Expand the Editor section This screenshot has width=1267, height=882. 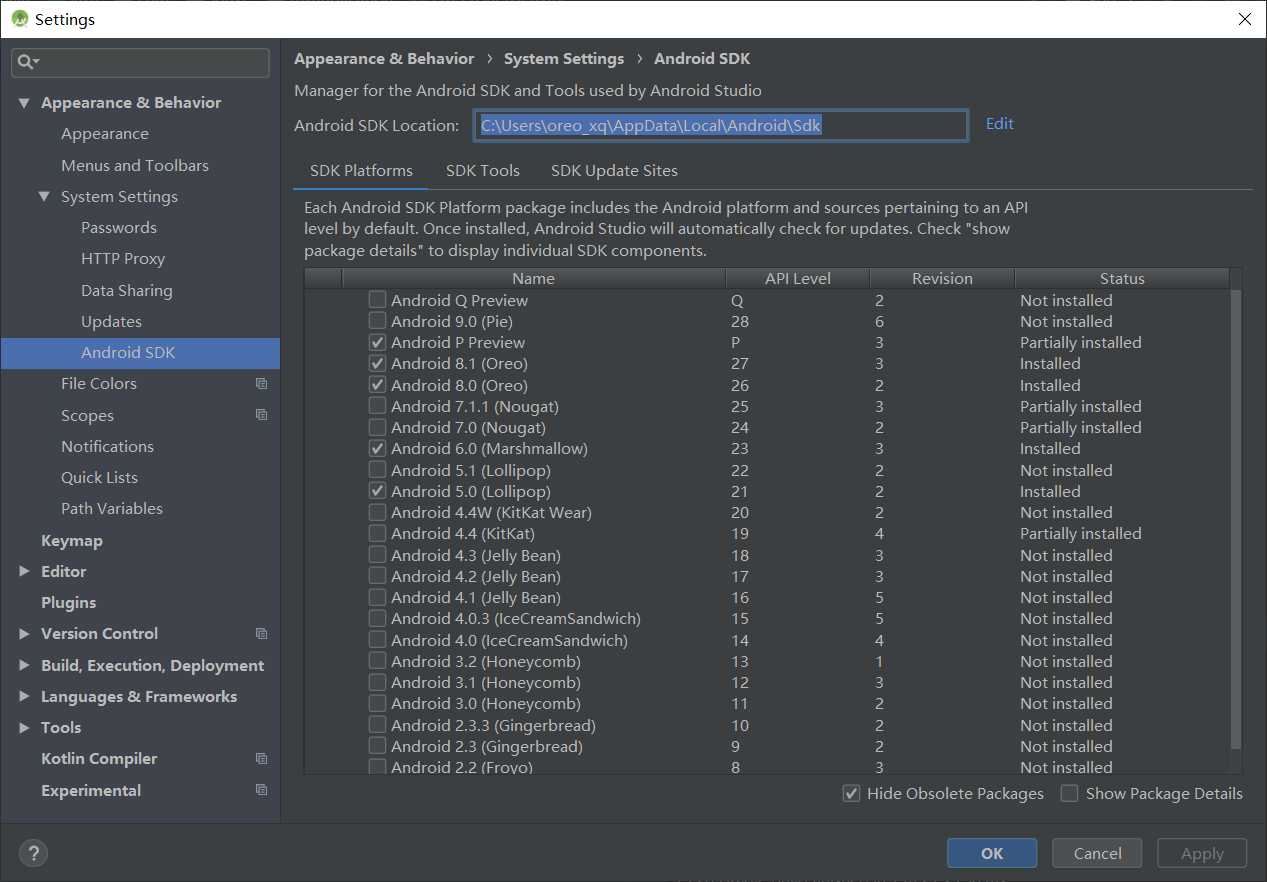coord(24,572)
